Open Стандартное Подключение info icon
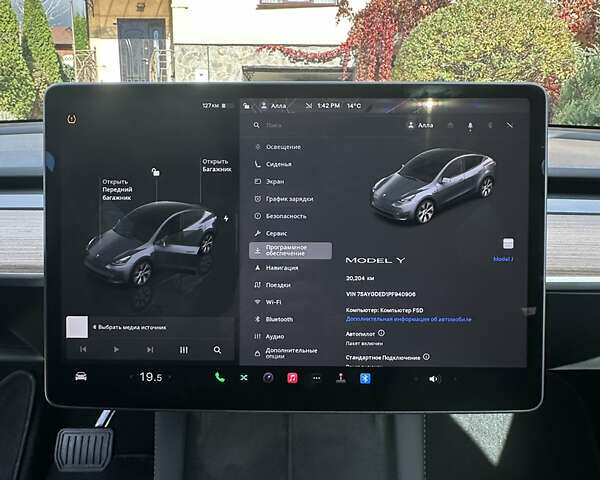Viewport: 600px width, 480px height. point(426,357)
